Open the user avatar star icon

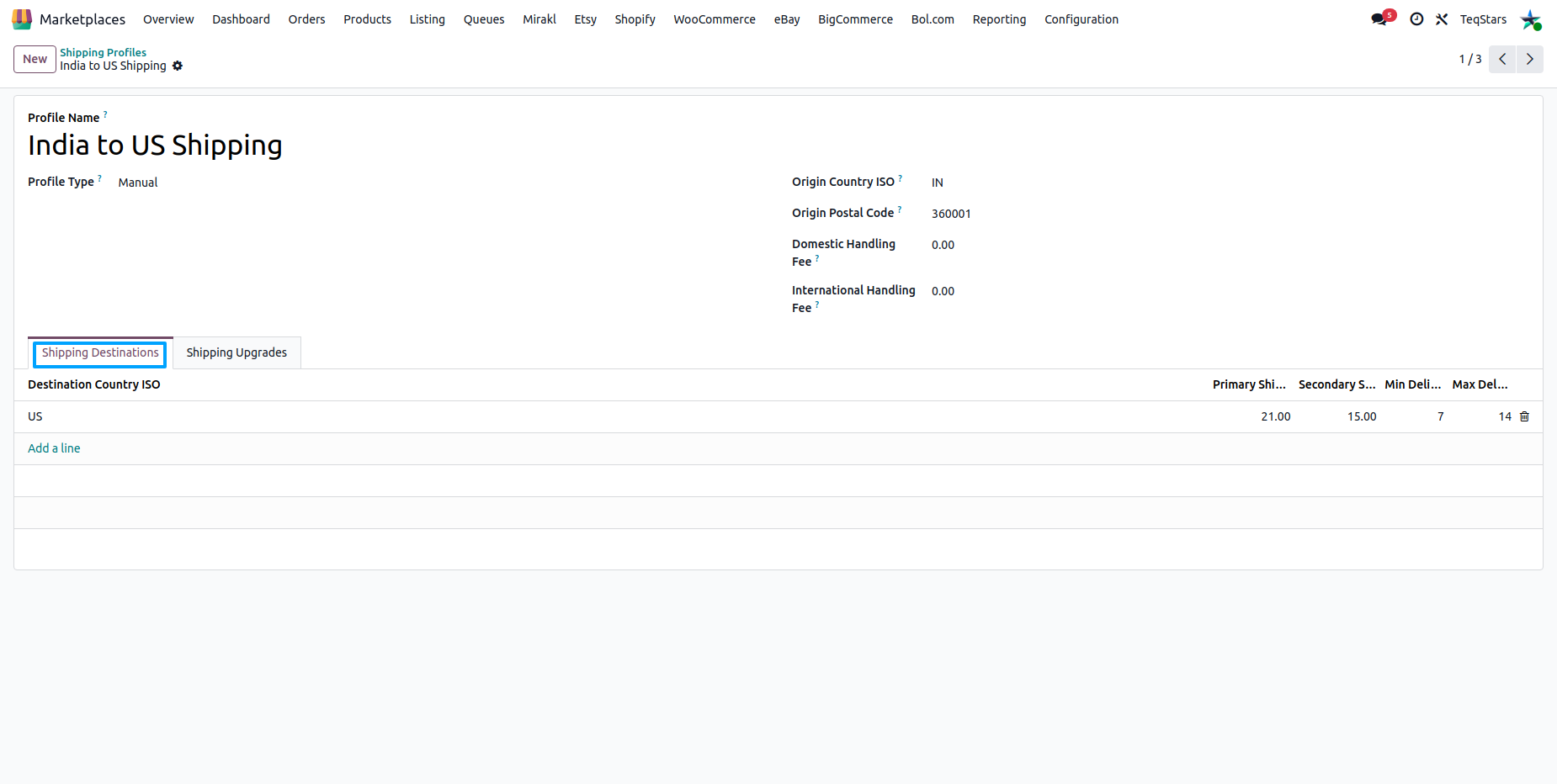tap(1530, 19)
